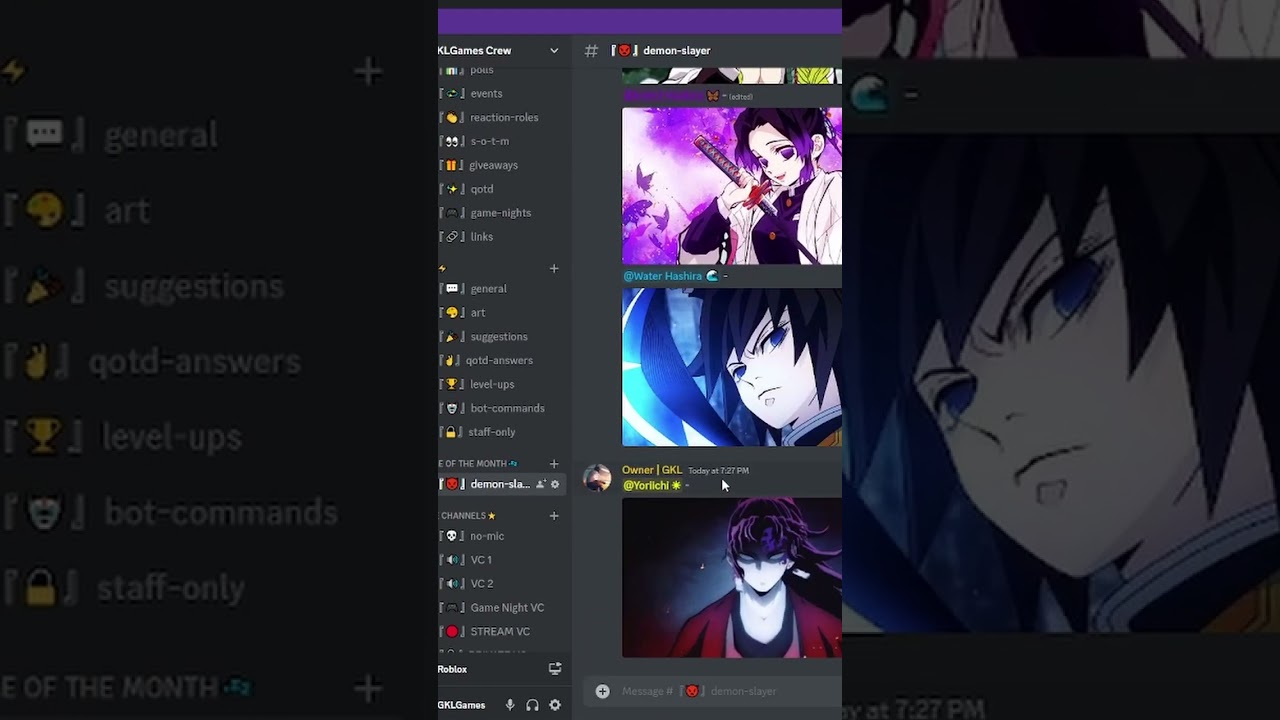Add channel to CHANNELS star category
The image size is (1280, 720).
point(554,516)
